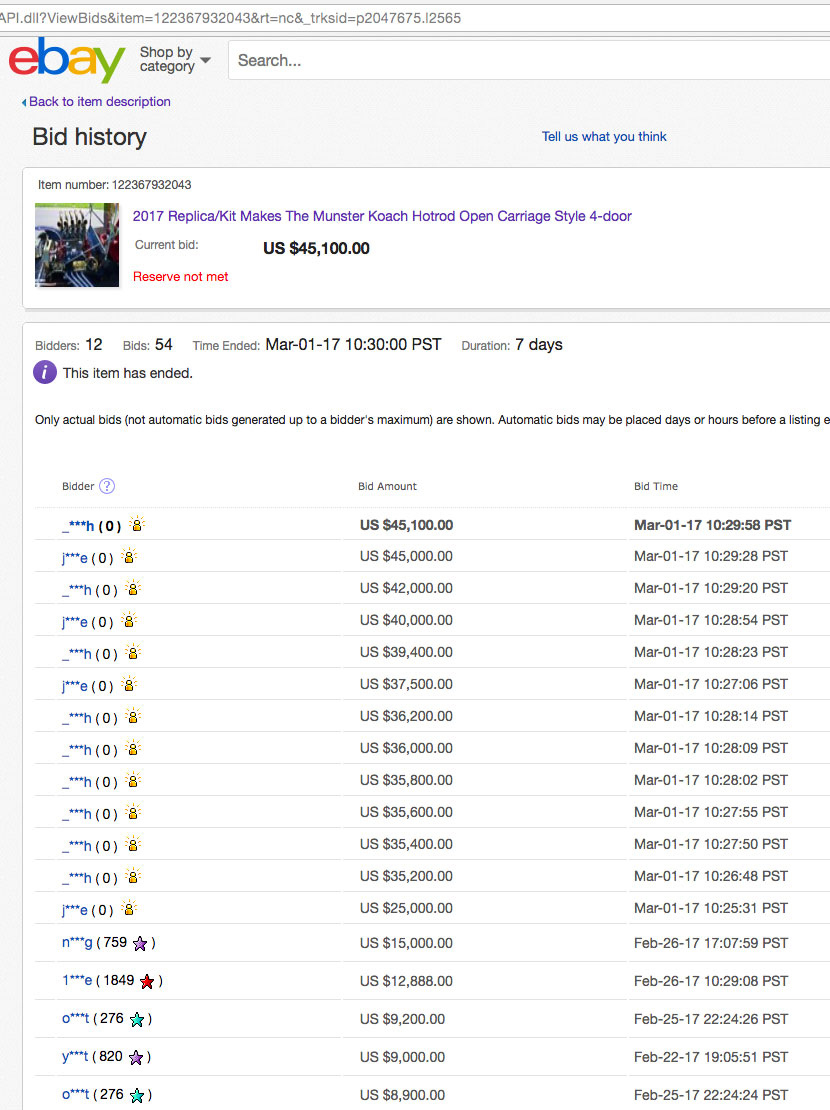Click new-user icon on the $45,100.00 row

pyautogui.click(x=137, y=524)
